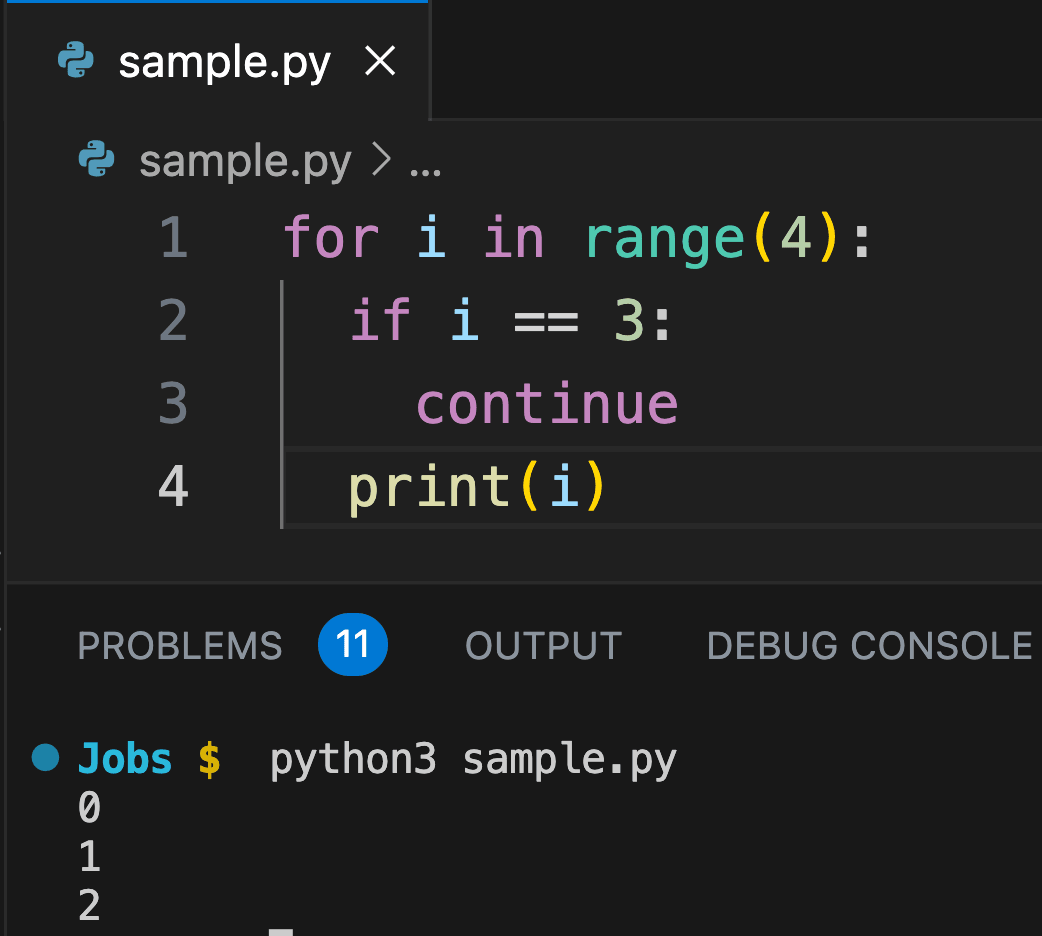Select the sample.py editor tab label
The image size is (1042, 936).
[224, 63]
